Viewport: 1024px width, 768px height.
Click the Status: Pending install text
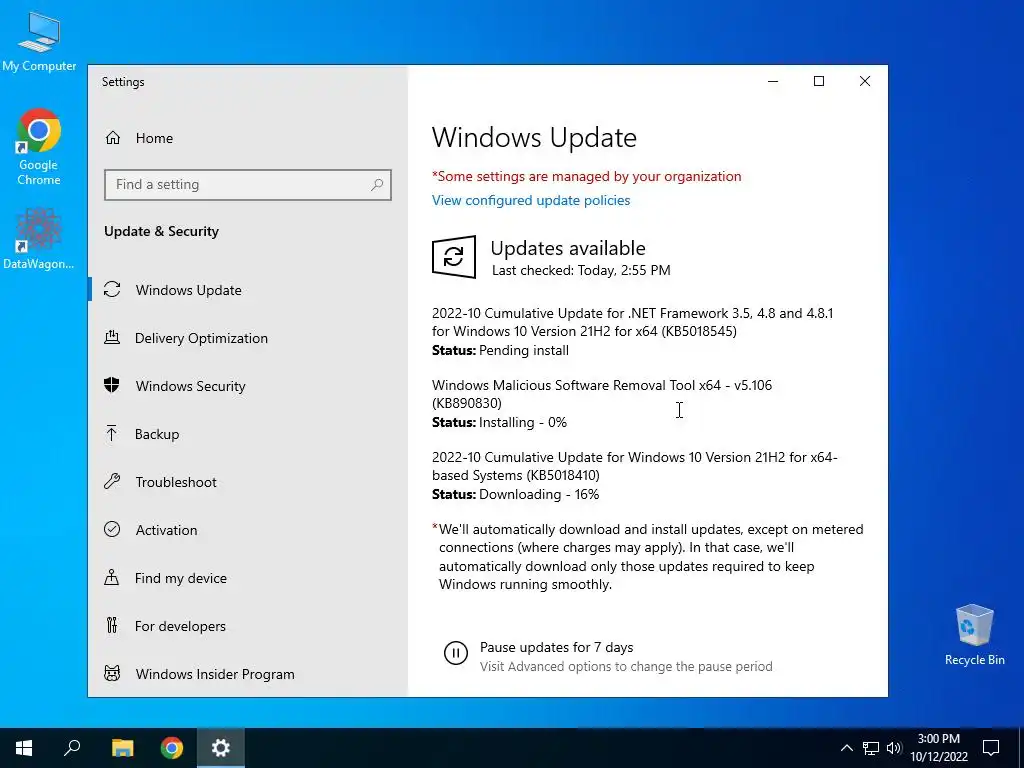click(x=500, y=351)
